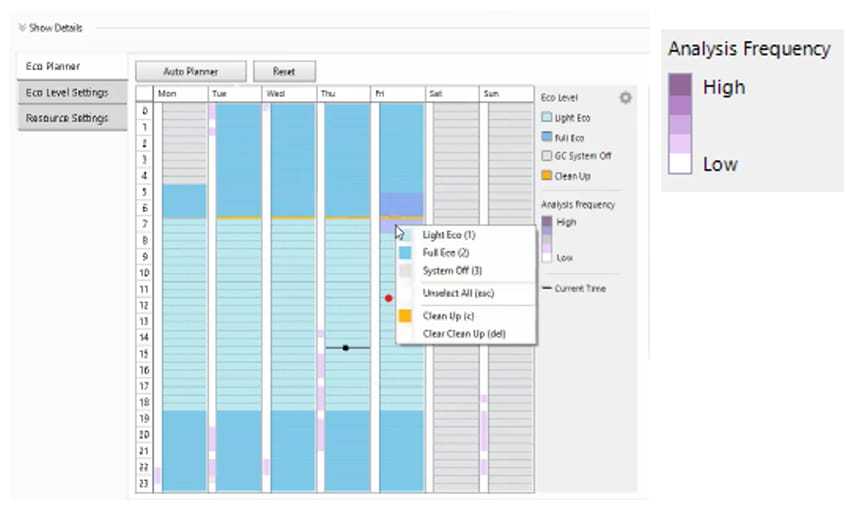Select the Tue column header
This screenshot has width=849, height=507.
point(235,94)
